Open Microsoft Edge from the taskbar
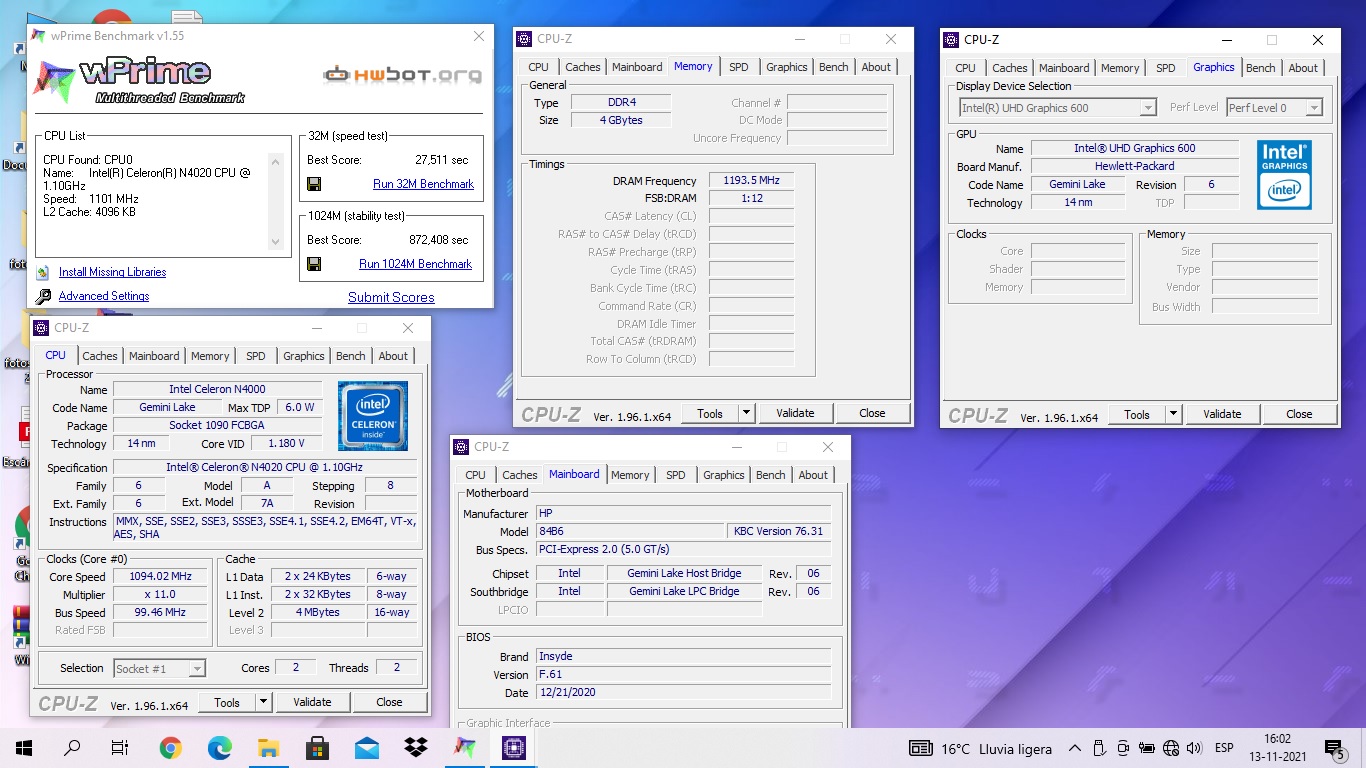Image resolution: width=1366 pixels, height=768 pixels. [x=219, y=747]
